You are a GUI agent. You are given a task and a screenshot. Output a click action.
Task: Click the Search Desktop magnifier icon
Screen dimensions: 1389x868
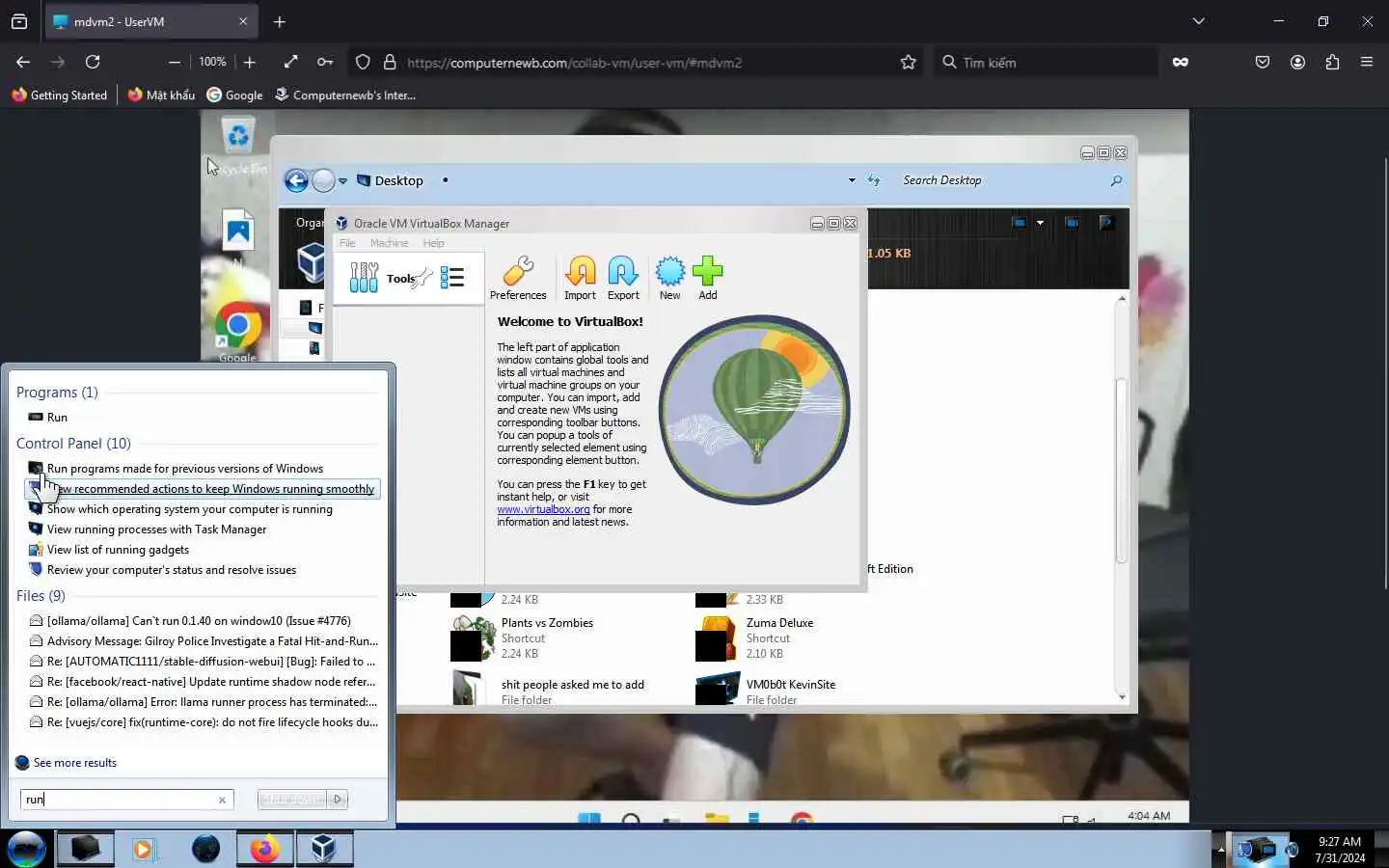[x=1116, y=180]
